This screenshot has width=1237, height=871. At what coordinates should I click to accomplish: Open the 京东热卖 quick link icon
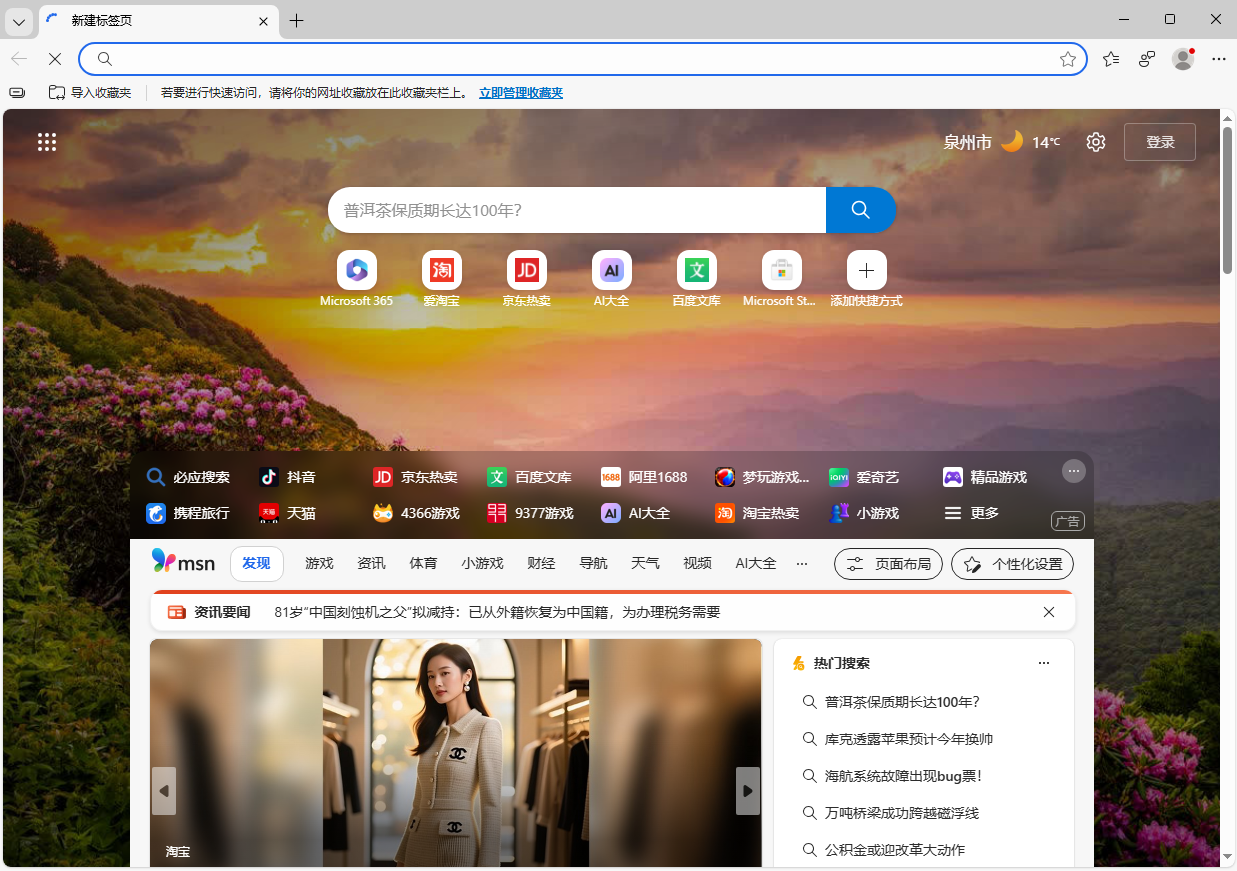coord(526,270)
